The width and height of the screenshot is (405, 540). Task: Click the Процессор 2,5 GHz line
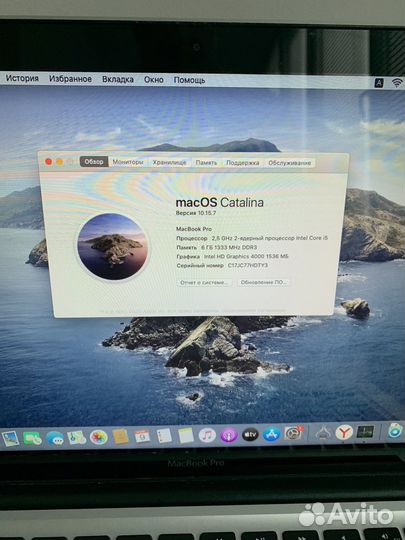tap(252, 238)
